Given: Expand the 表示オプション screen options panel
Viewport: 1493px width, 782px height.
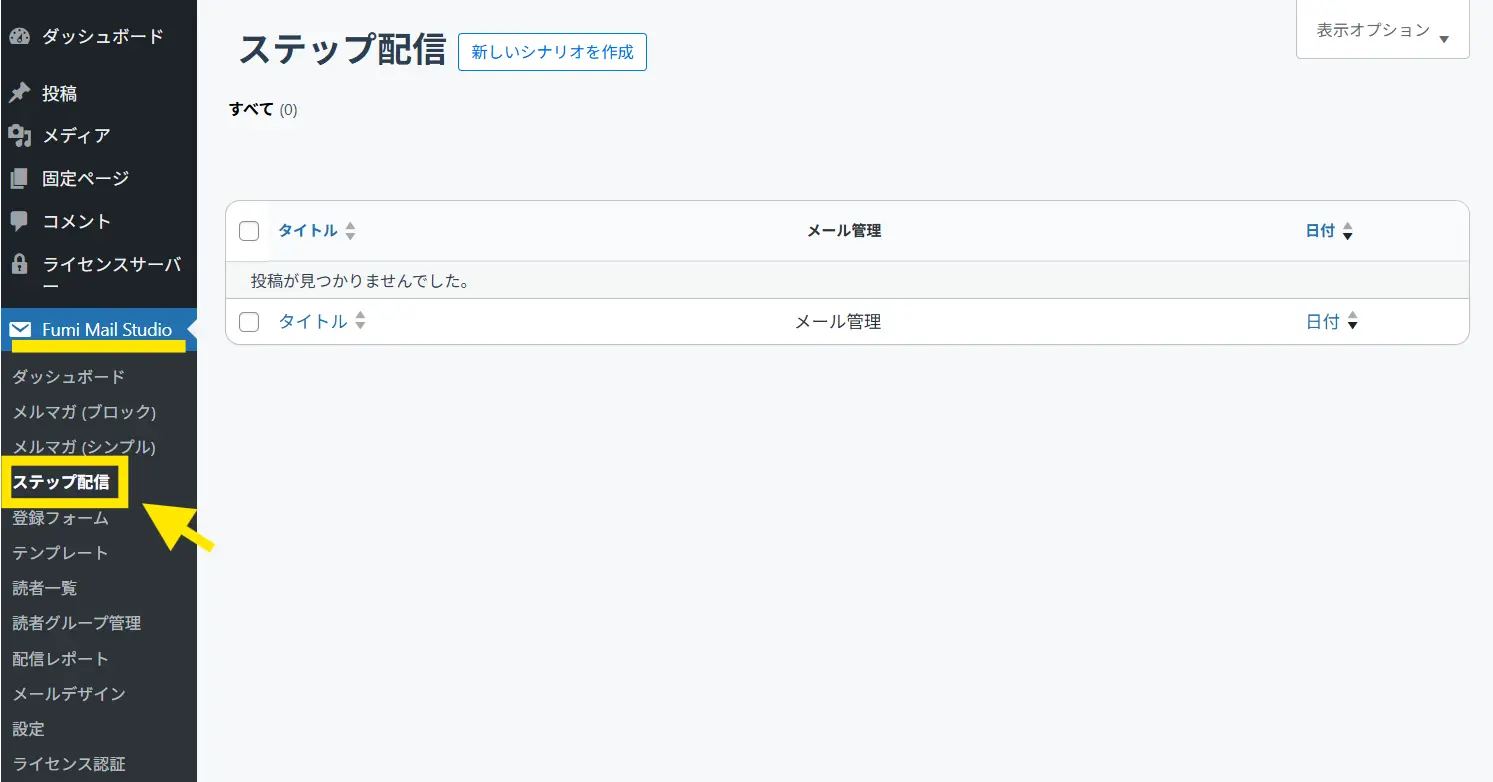Looking at the screenshot, I should pos(1382,31).
